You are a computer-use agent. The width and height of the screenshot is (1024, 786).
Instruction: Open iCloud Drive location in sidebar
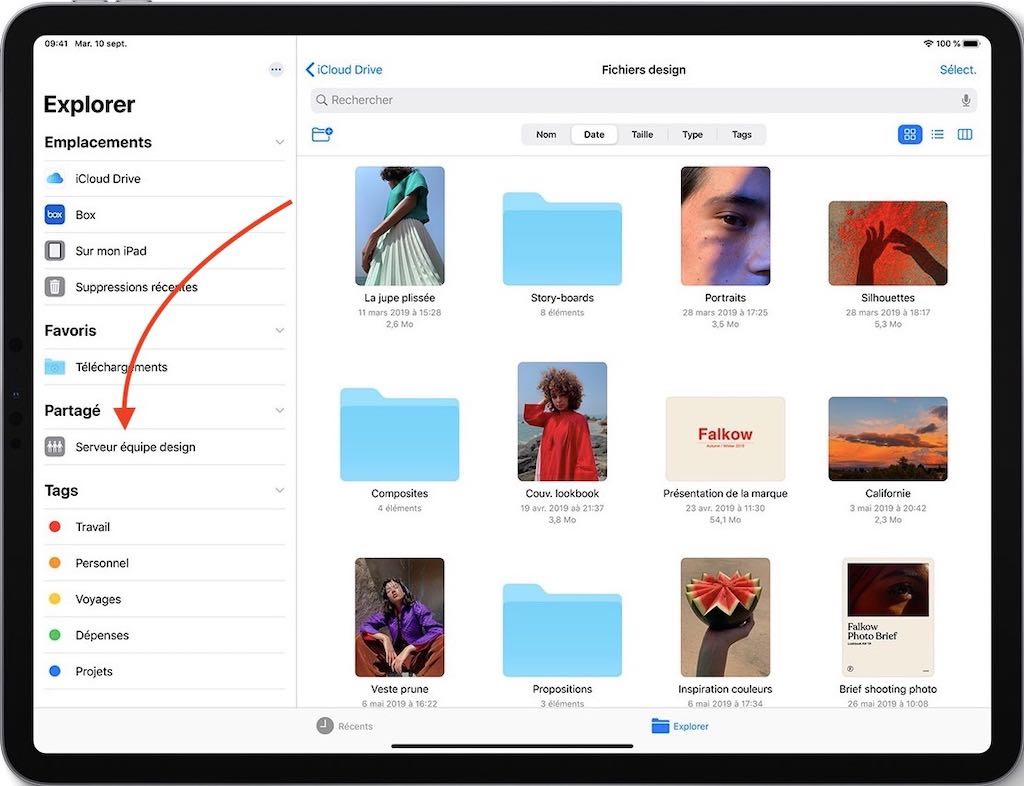[x=165, y=178]
